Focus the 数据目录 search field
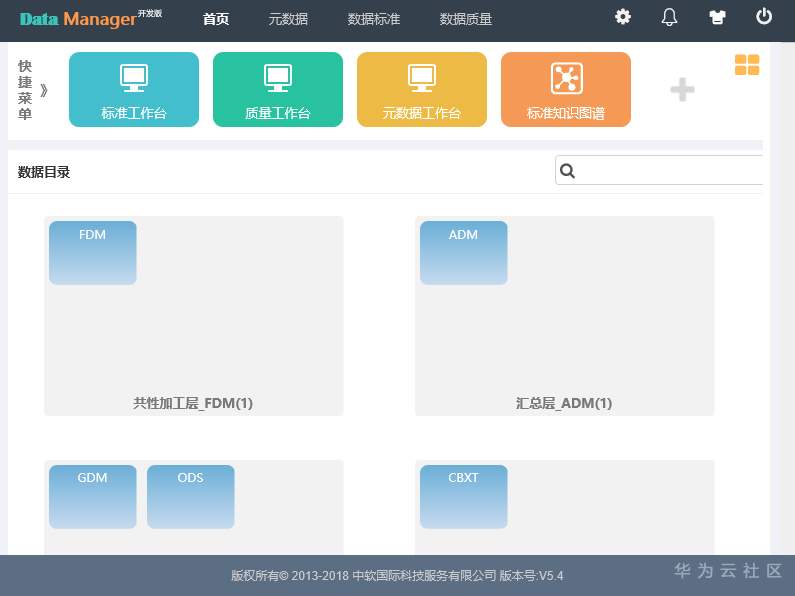Screen dimensions: 795x596 659,170
